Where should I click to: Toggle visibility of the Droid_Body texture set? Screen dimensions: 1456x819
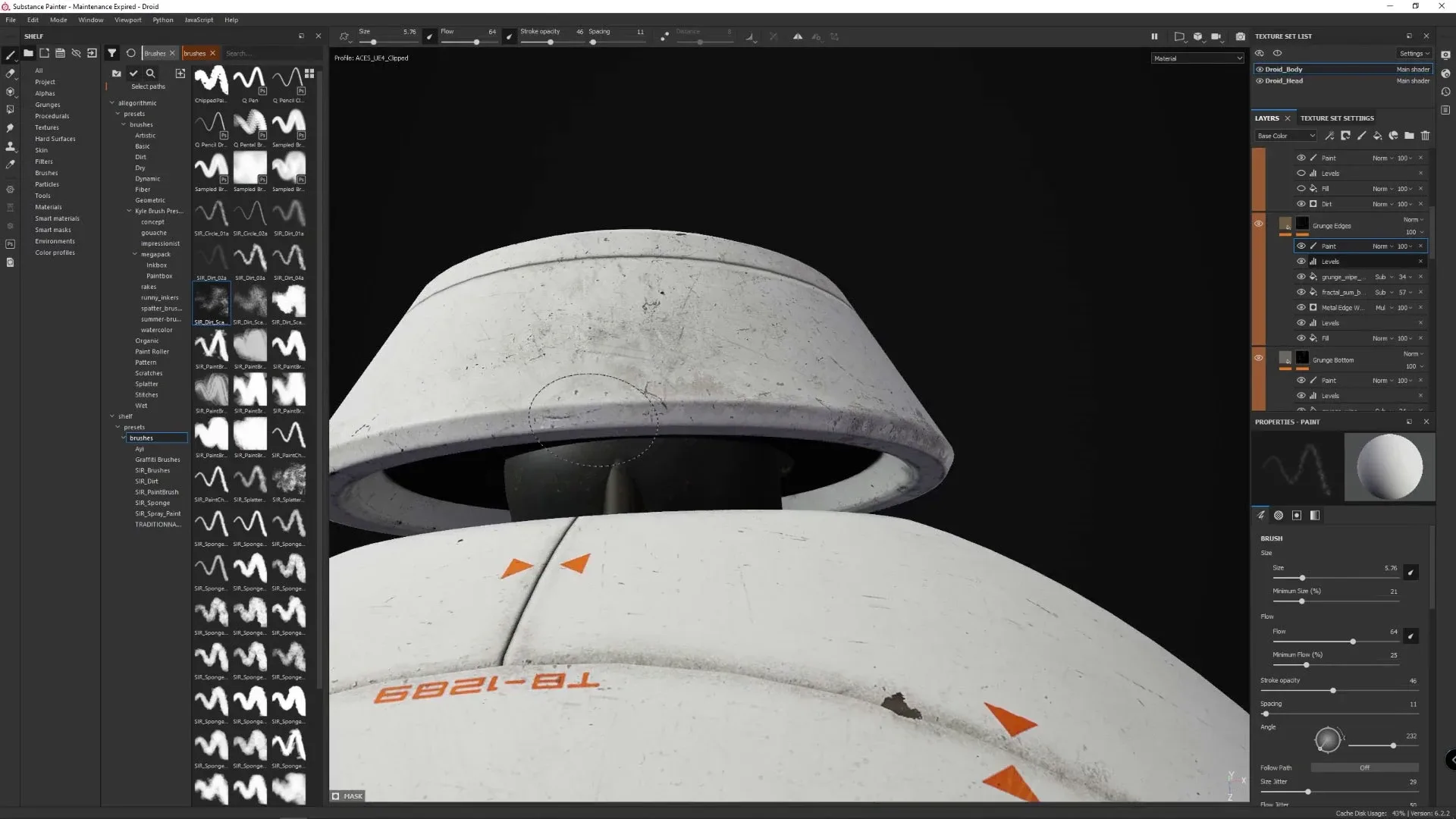[1260, 69]
